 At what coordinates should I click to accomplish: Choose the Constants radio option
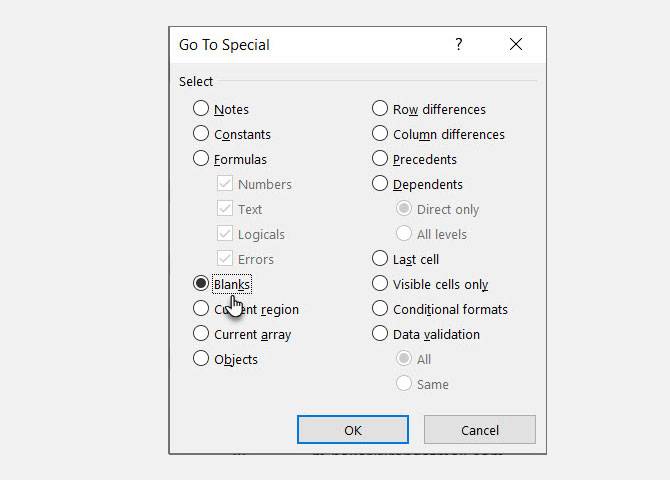201,134
